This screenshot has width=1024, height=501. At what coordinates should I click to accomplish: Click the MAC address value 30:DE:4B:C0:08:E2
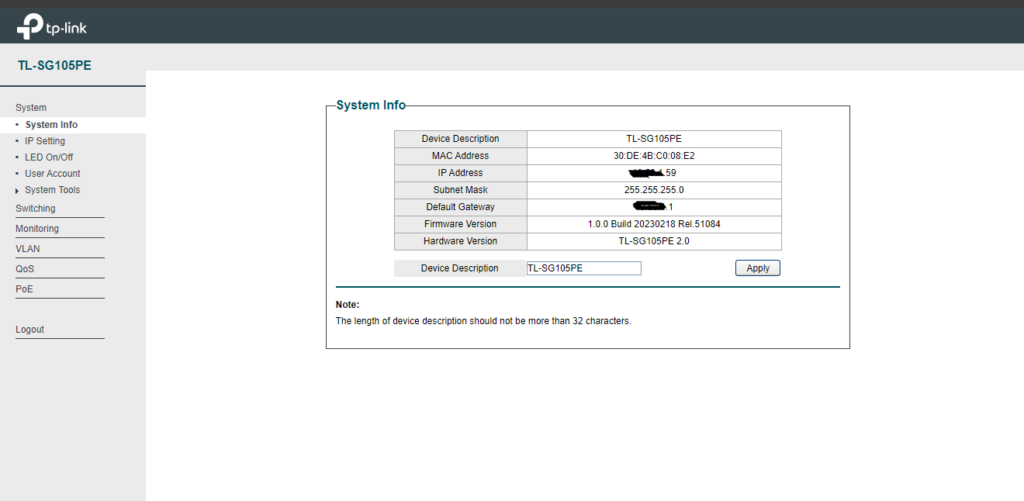click(654, 156)
